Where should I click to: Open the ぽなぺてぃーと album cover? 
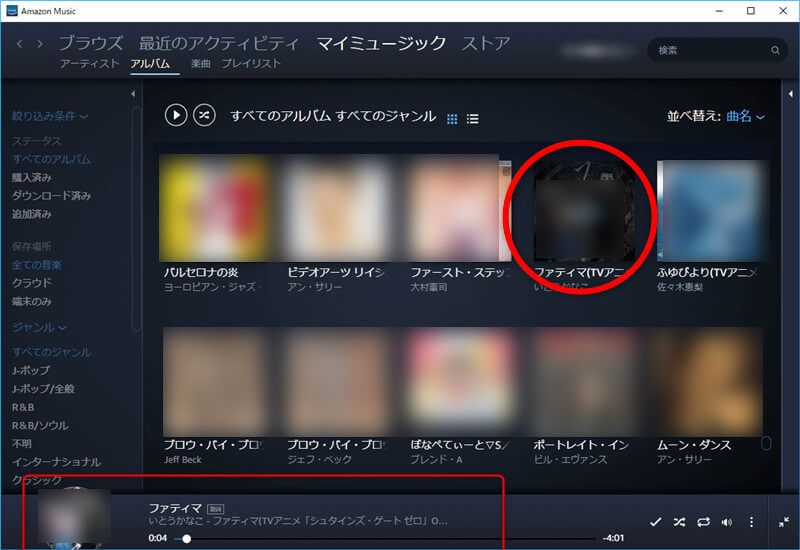click(x=460, y=382)
